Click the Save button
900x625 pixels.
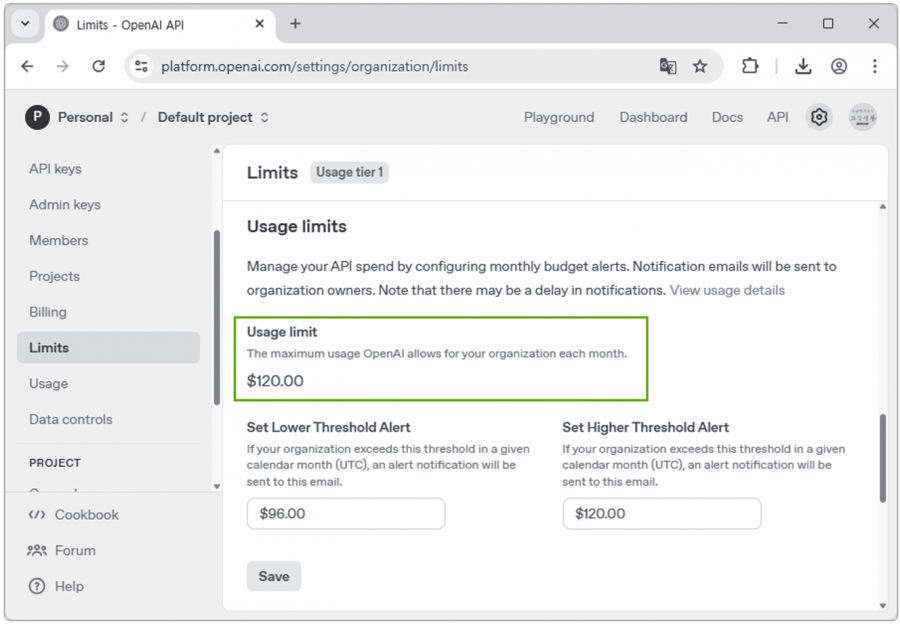tap(274, 576)
